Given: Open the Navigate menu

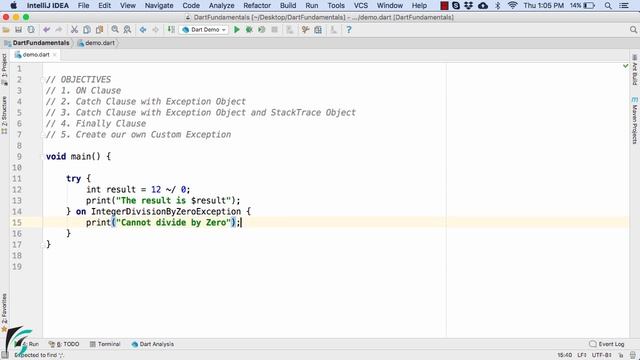Looking at the screenshot, I should coord(159,5).
